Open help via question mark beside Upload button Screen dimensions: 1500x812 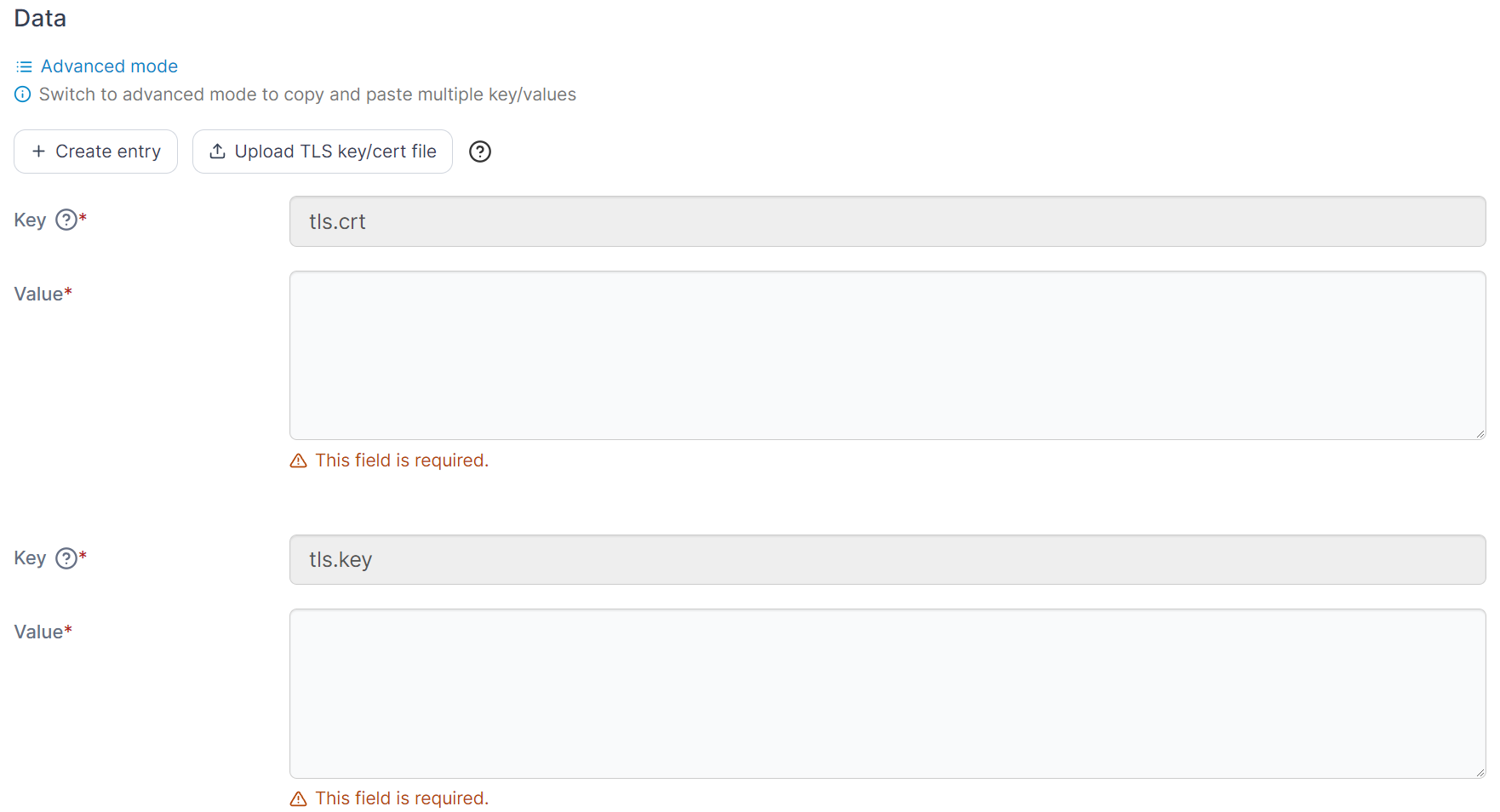[479, 152]
